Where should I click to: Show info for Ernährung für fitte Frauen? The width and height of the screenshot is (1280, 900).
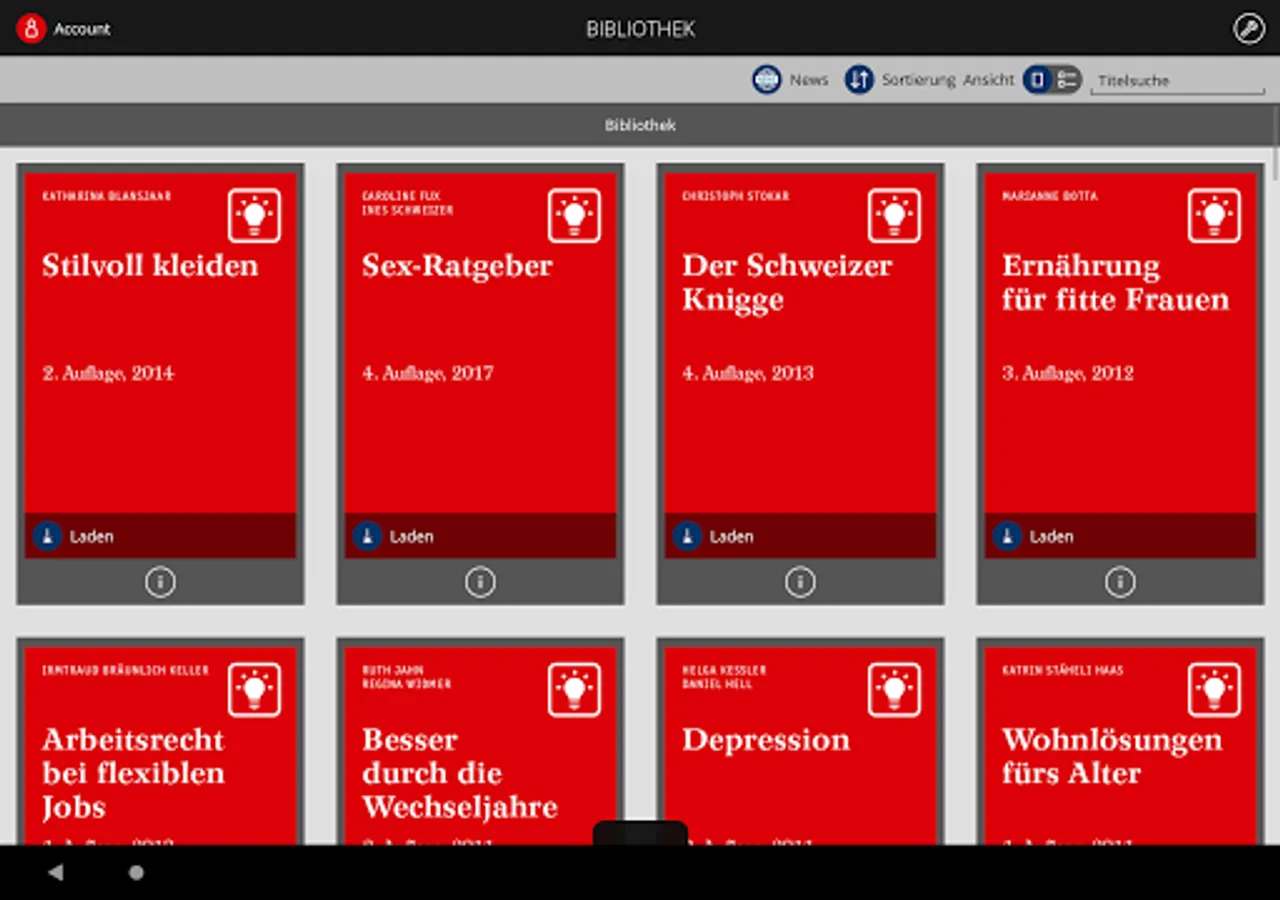pos(1120,581)
